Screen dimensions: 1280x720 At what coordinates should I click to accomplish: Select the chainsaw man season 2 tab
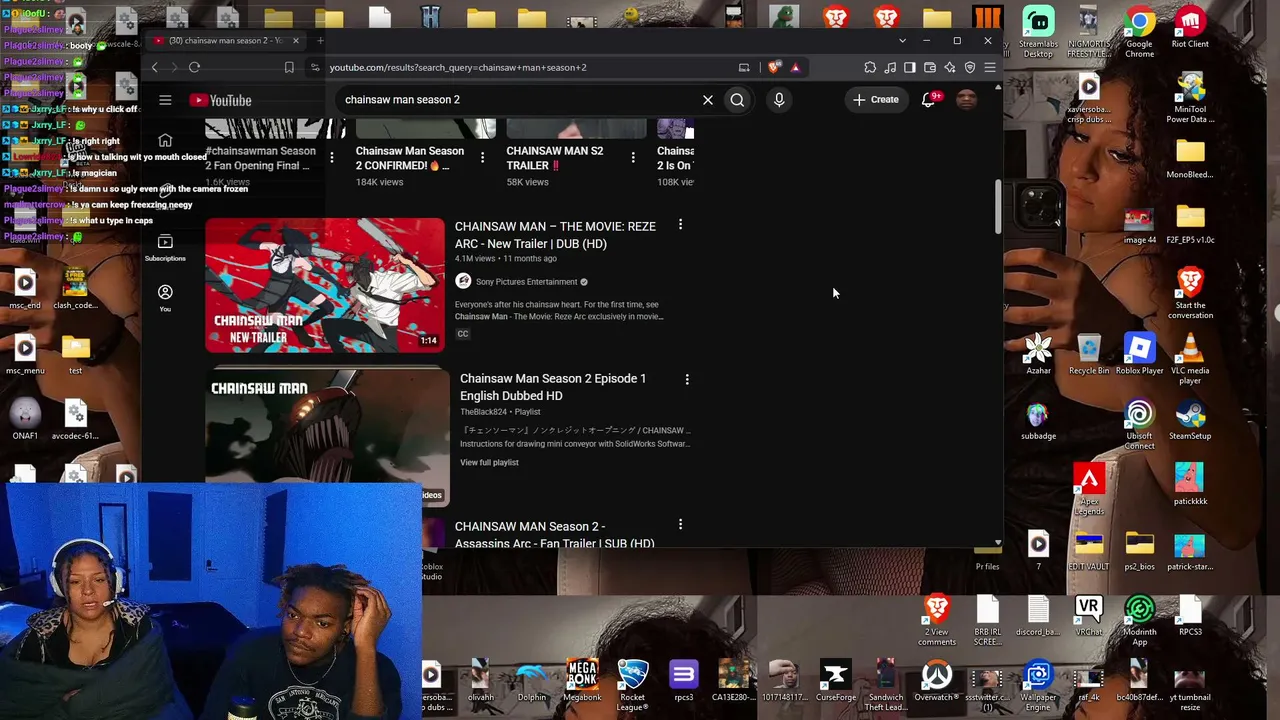pyautogui.click(x=226, y=41)
